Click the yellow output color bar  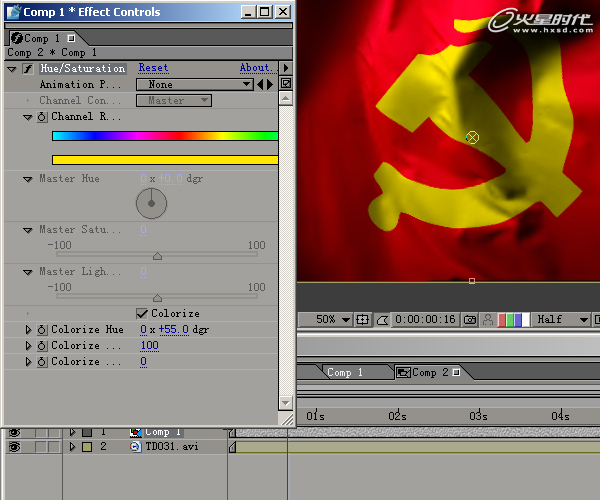[165, 160]
